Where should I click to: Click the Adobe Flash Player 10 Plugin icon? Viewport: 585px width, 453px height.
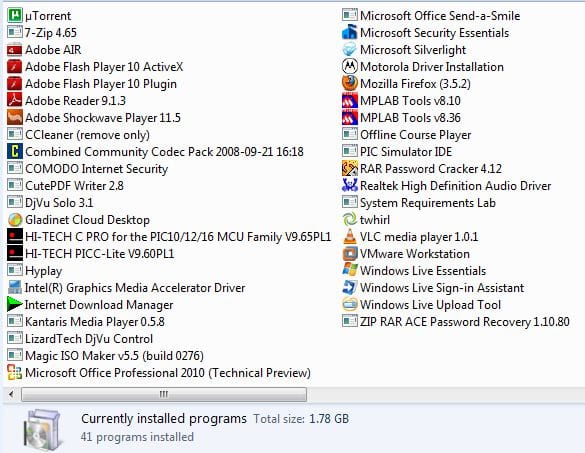(15, 84)
